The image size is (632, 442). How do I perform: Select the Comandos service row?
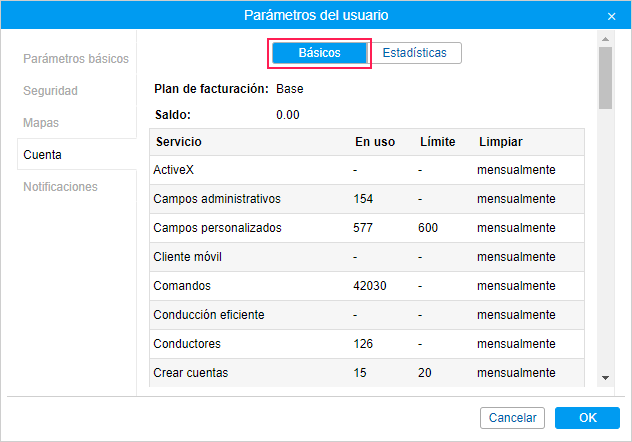point(183,286)
